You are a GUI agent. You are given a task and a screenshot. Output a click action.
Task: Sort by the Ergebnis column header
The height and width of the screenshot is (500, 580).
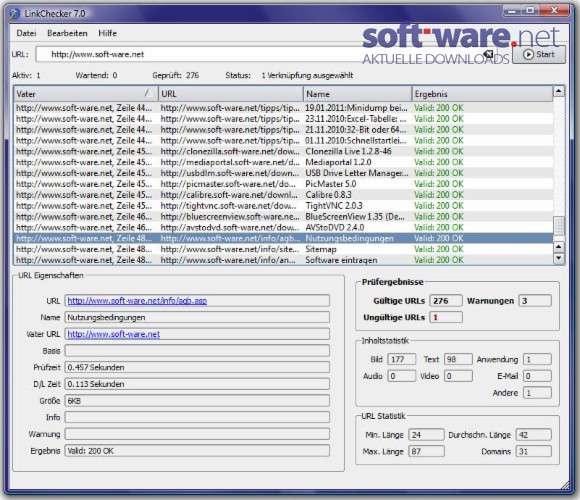point(482,94)
